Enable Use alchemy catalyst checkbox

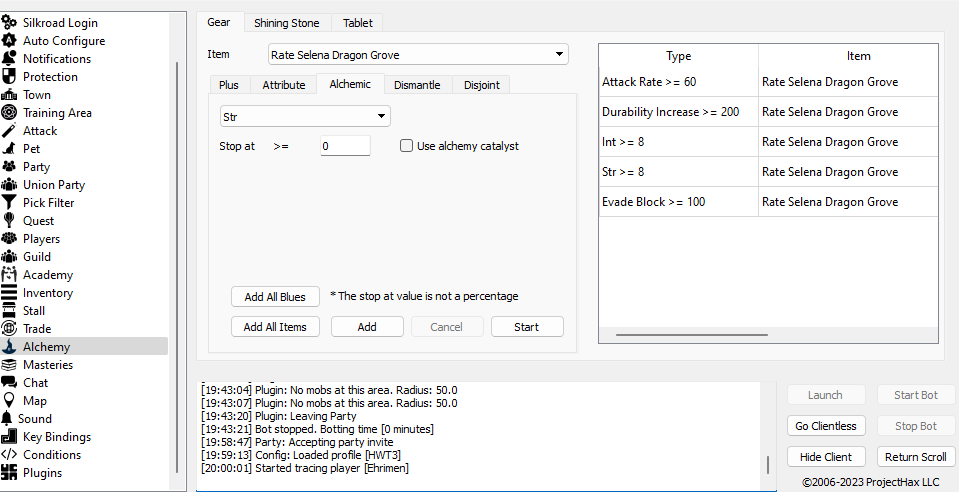pyautogui.click(x=406, y=146)
